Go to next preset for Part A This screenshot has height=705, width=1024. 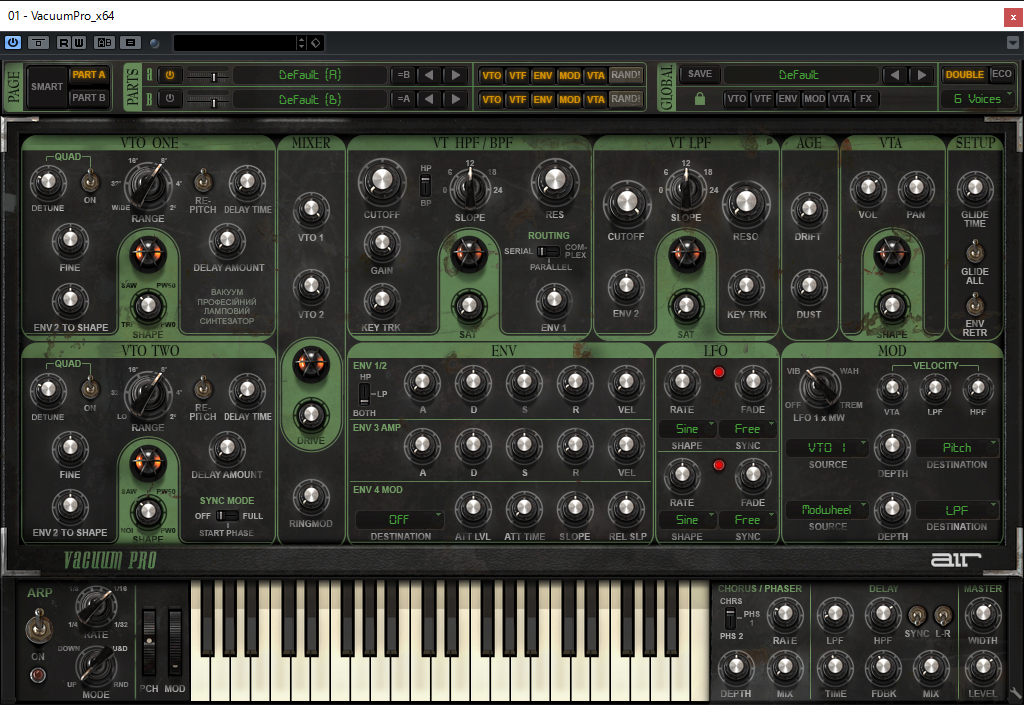tap(456, 75)
